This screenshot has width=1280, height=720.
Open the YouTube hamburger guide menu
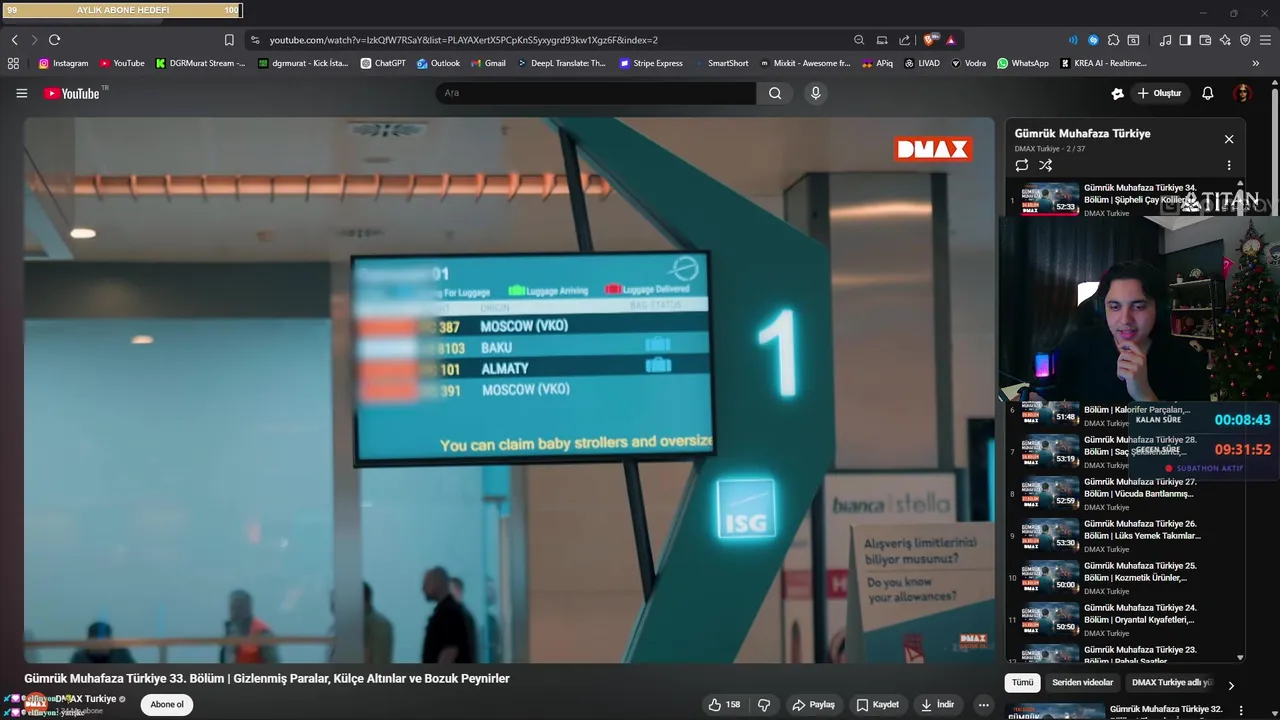(21, 93)
